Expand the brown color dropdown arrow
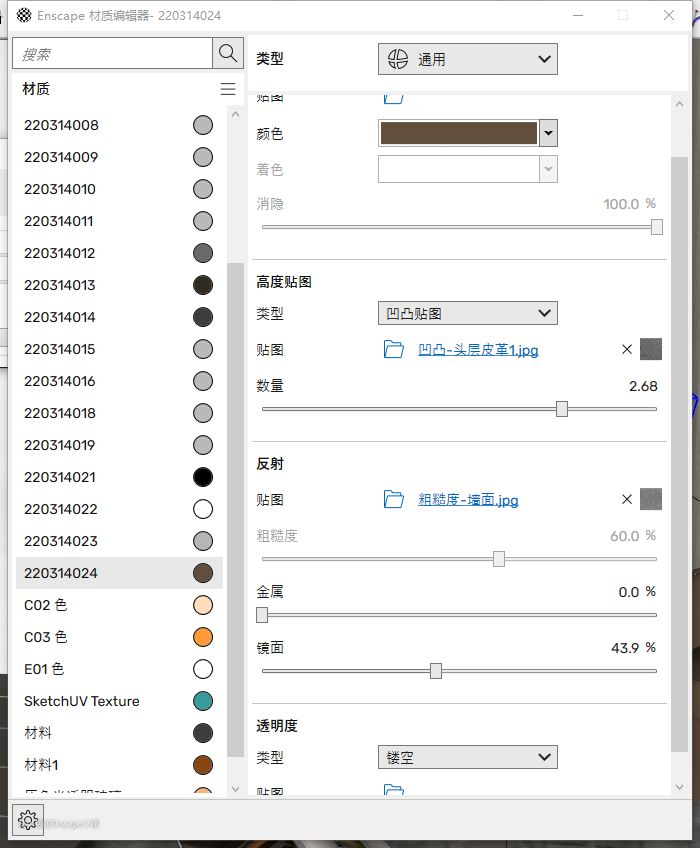Screen dimensions: 700x848 coord(548,132)
